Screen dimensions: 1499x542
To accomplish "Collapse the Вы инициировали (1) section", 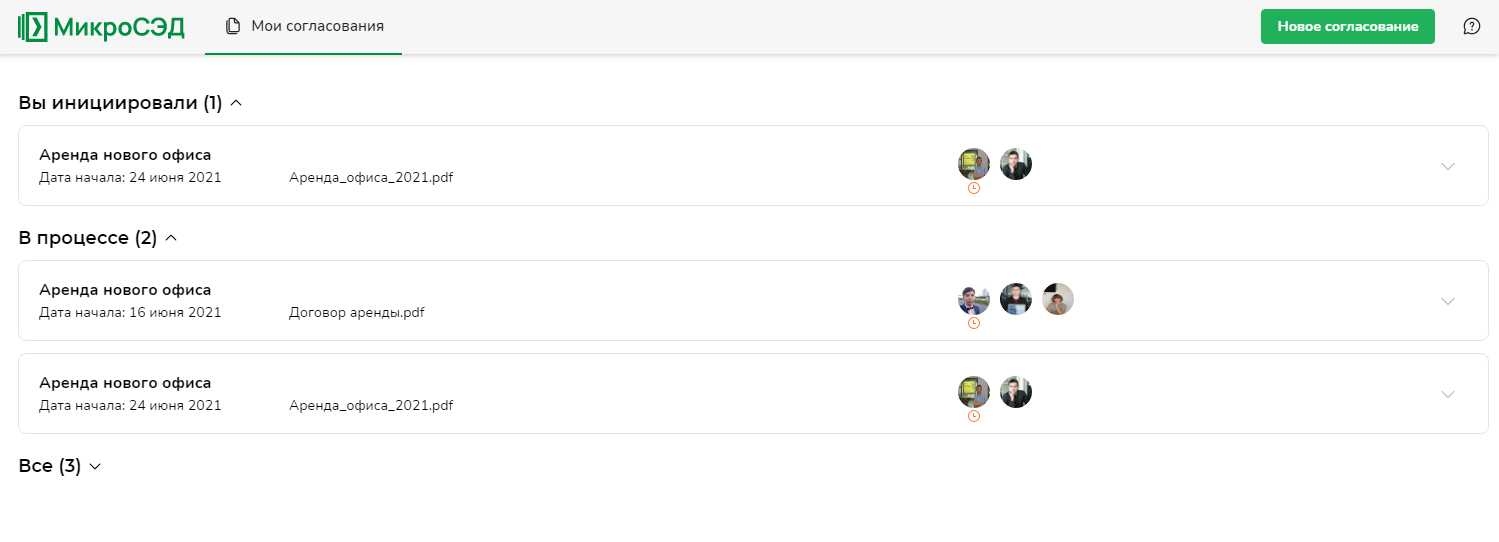I will (236, 103).
